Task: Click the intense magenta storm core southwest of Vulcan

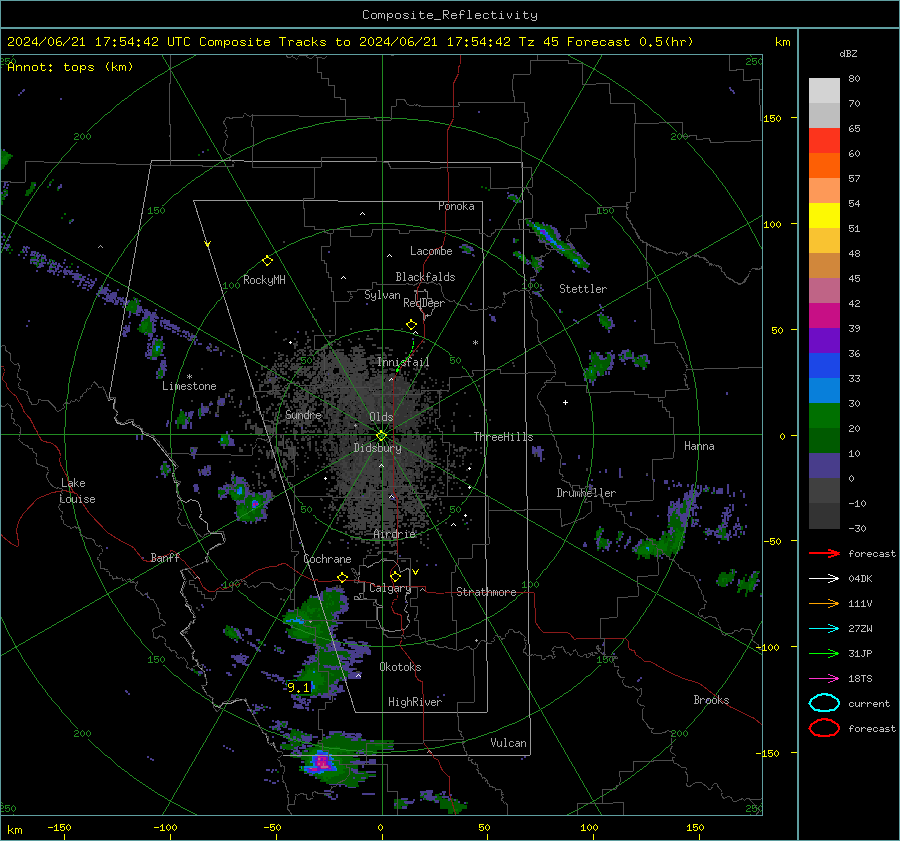Action: (321, 762)
